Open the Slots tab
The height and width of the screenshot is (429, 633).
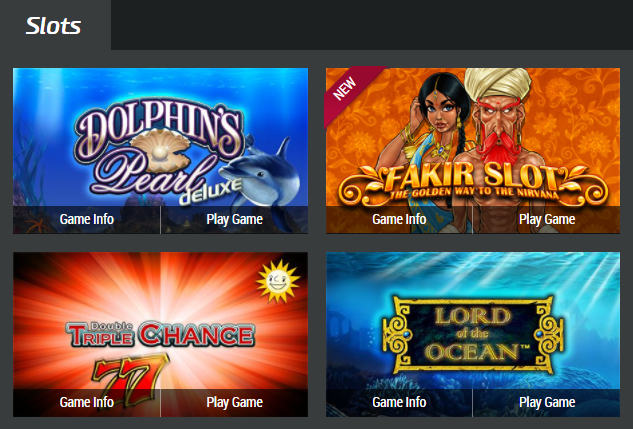tap(54, 25)
